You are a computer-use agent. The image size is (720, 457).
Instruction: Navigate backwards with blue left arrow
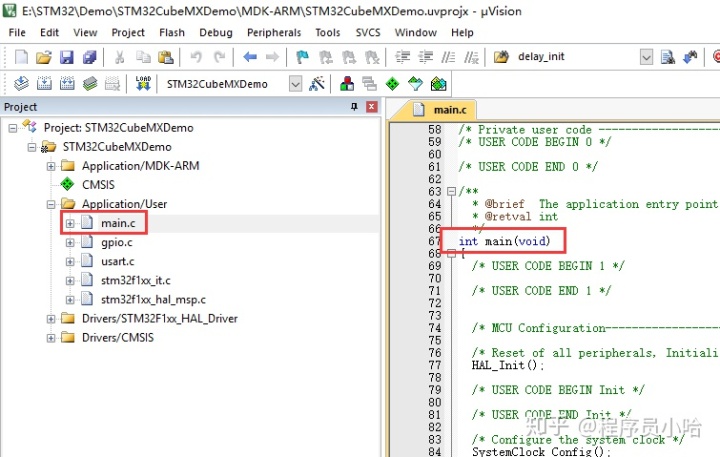[250, 57]
